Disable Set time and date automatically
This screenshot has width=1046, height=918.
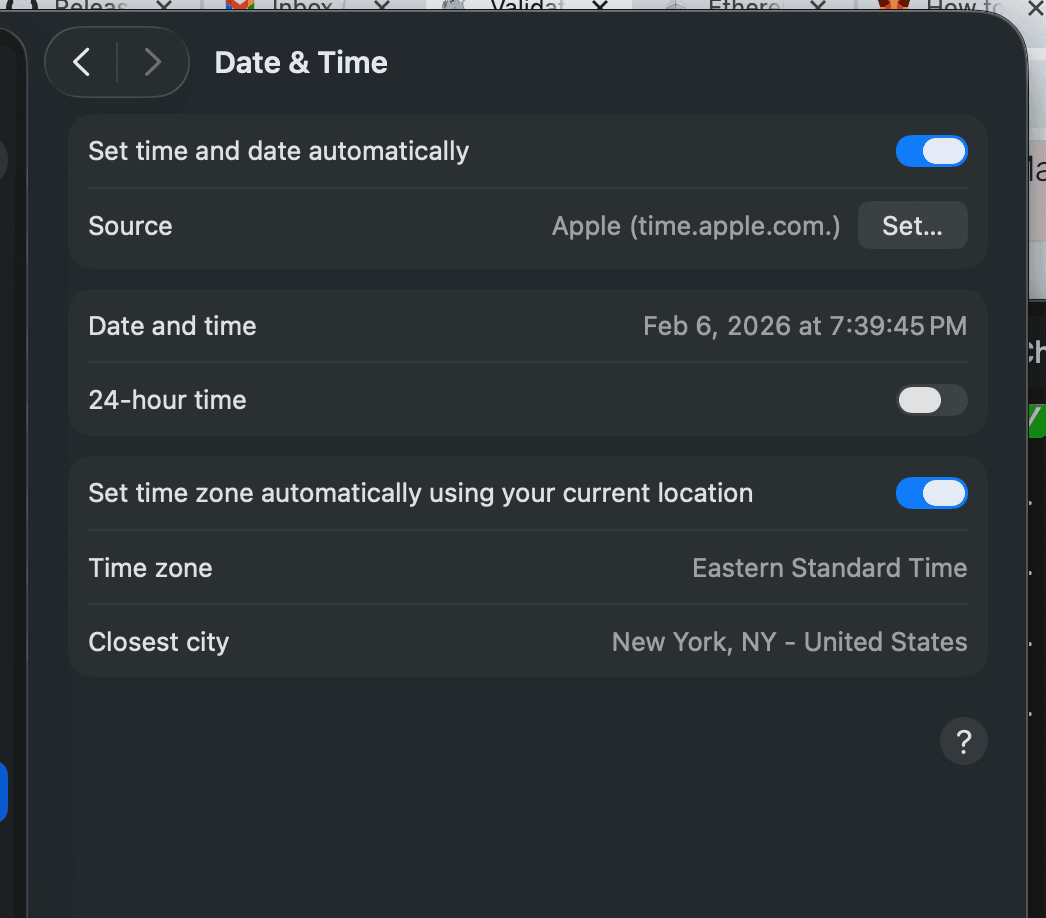[x=931, y=151]
